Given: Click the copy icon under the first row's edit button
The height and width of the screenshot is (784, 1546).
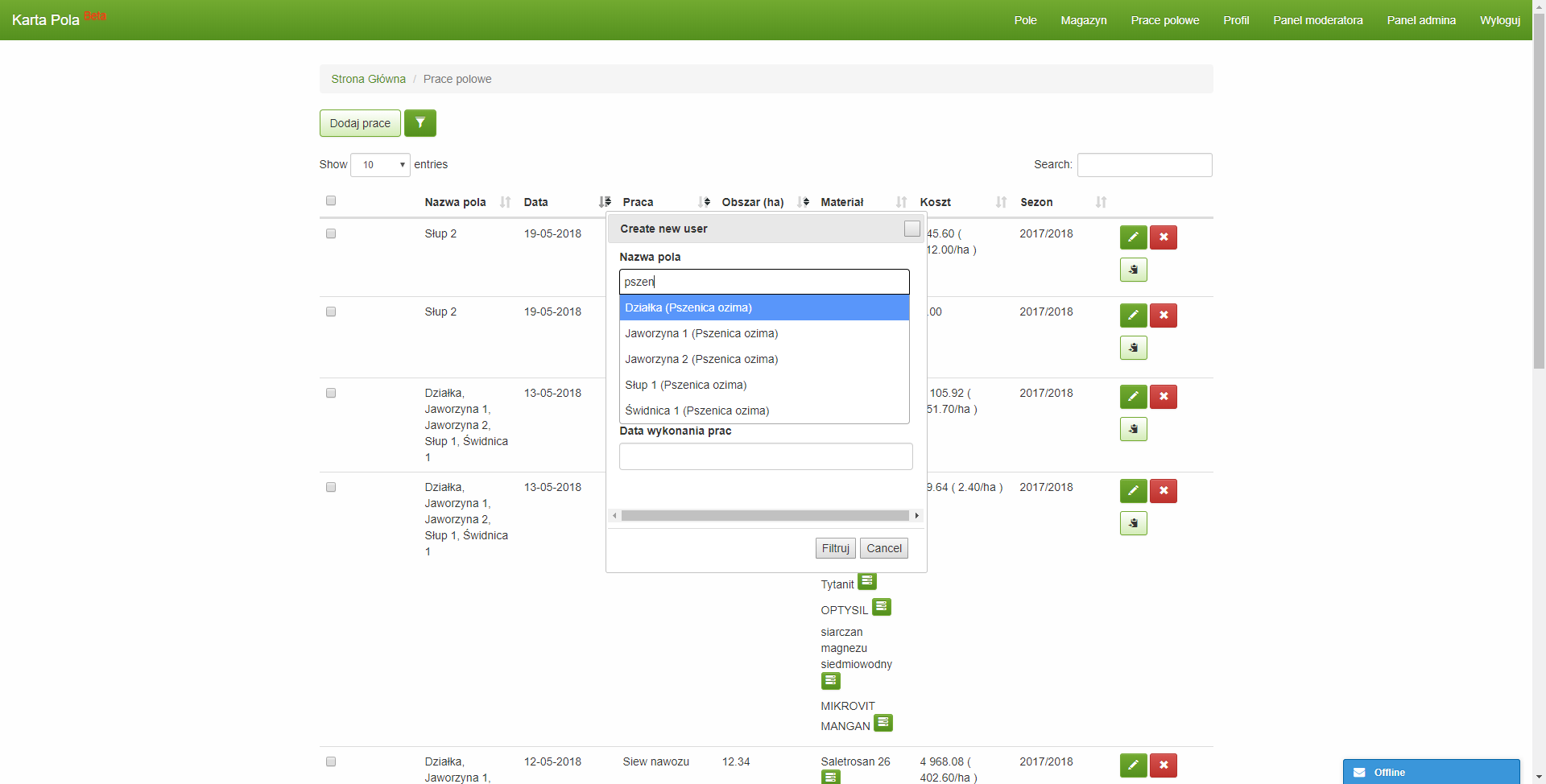Looking at the screenshot, I should [x=1133, y=270].
